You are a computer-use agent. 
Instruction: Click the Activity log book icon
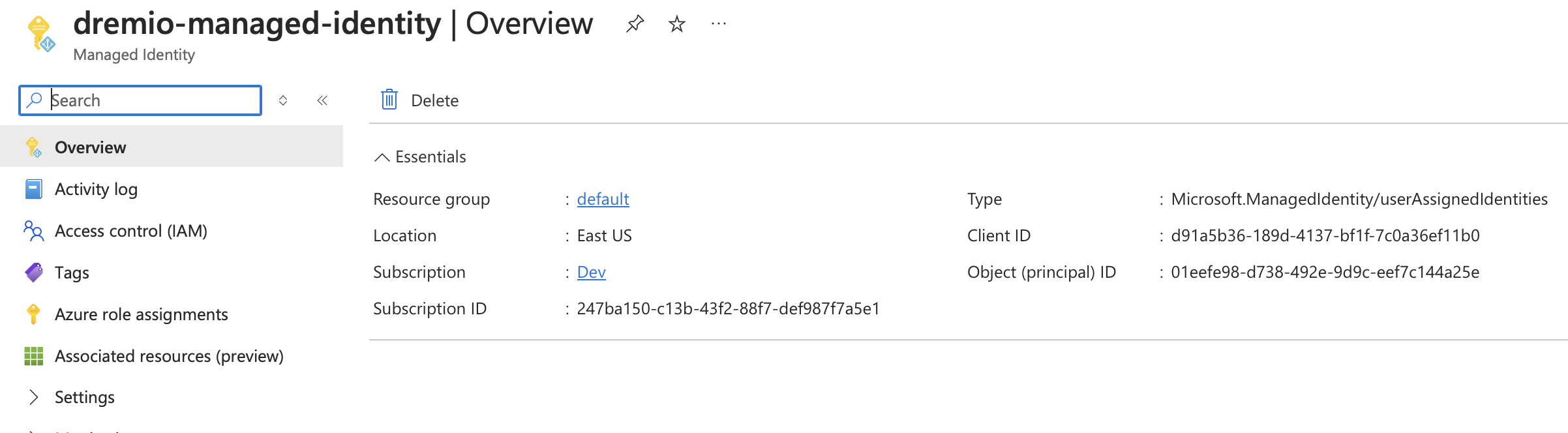click(x=33, y=189)
